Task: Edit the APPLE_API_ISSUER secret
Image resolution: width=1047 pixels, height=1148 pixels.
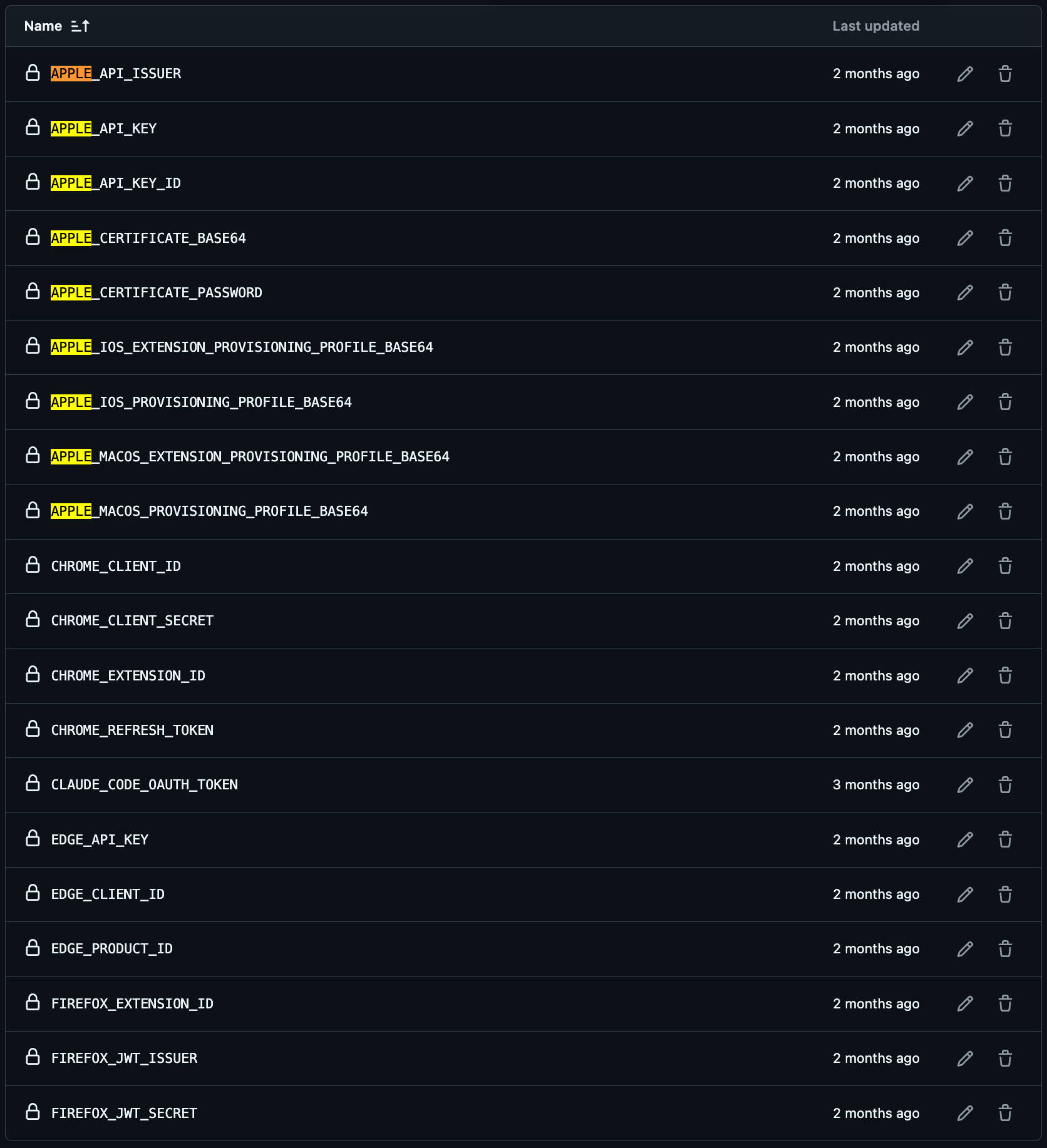Action: tap(965, 74)
